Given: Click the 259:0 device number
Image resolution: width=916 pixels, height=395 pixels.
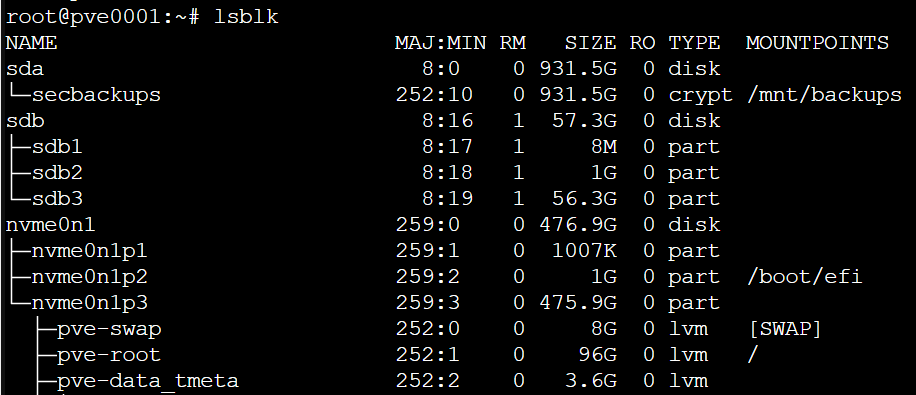Looking at the screenshot, I should [x=428, y=224].
